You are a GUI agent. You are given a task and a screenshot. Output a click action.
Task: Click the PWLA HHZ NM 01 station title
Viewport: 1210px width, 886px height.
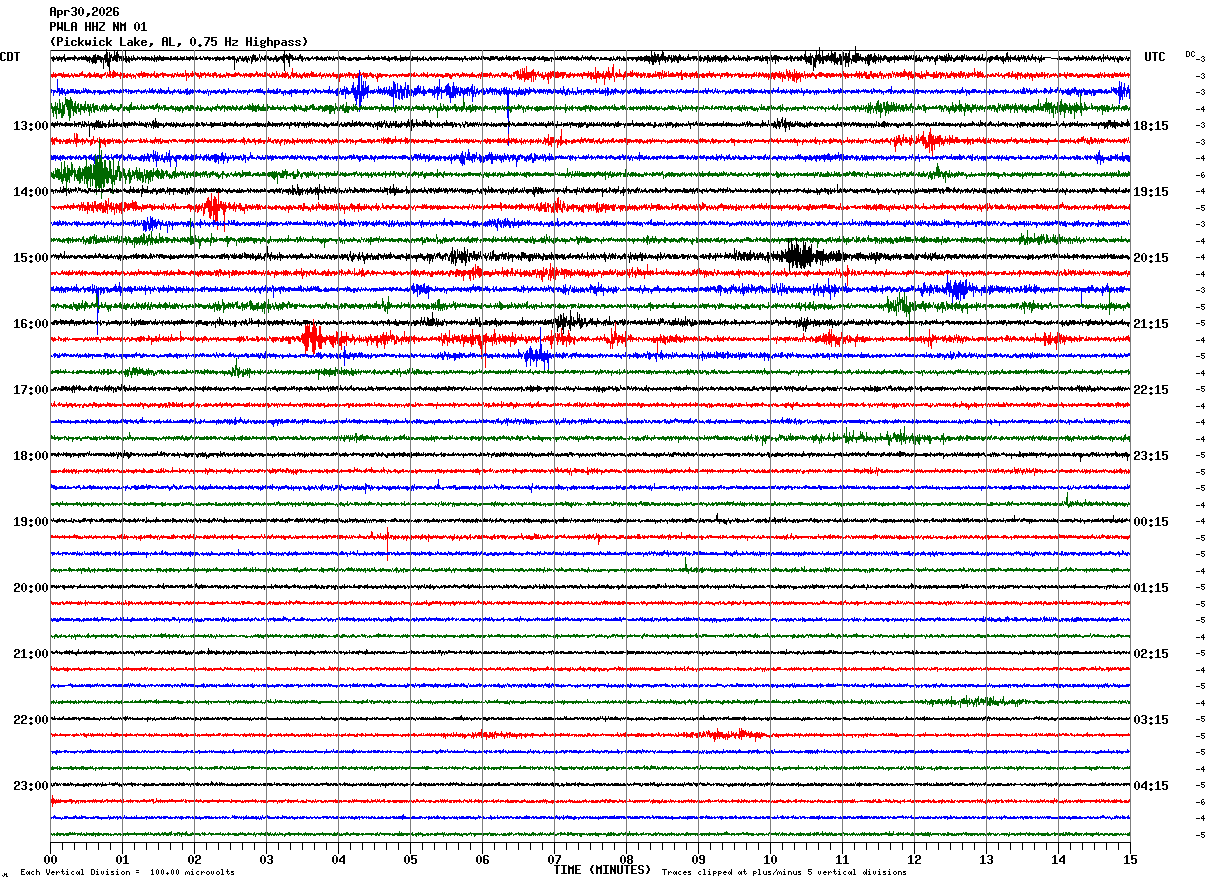coord(98,27)
